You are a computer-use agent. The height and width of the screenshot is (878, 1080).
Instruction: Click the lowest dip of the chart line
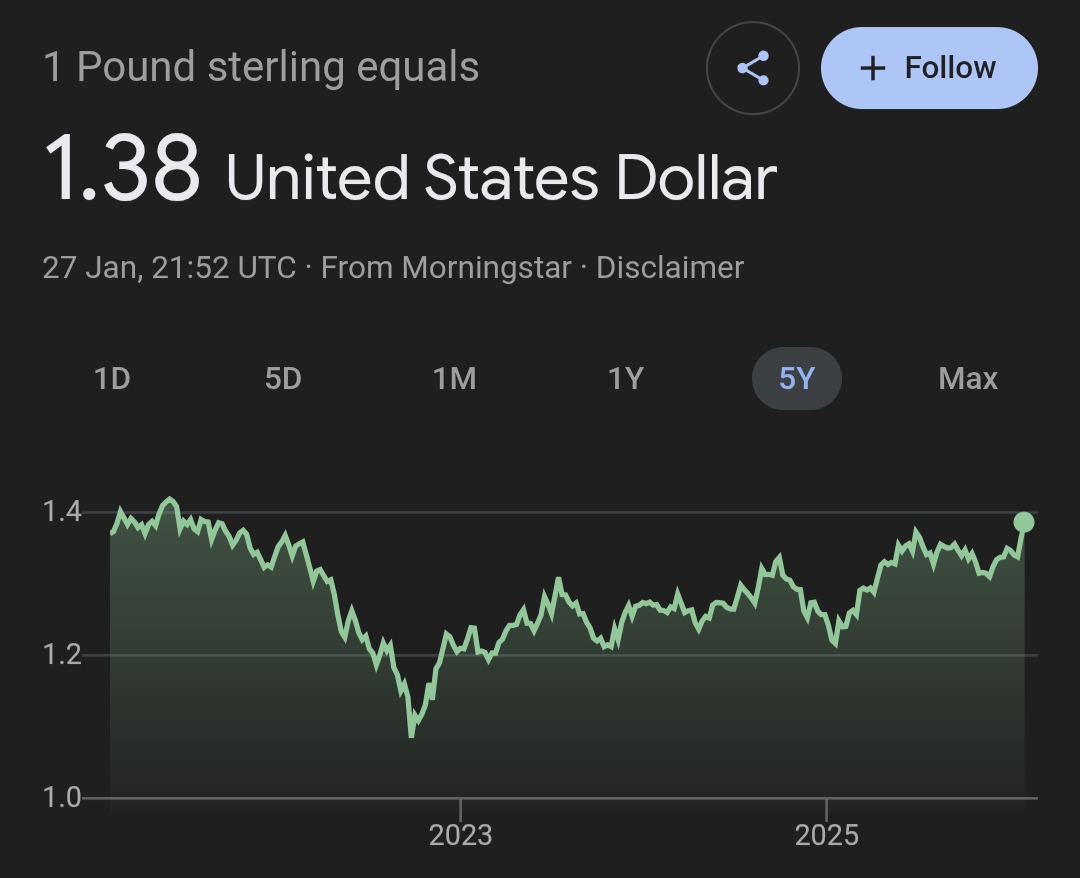click(x=411, y=735)
